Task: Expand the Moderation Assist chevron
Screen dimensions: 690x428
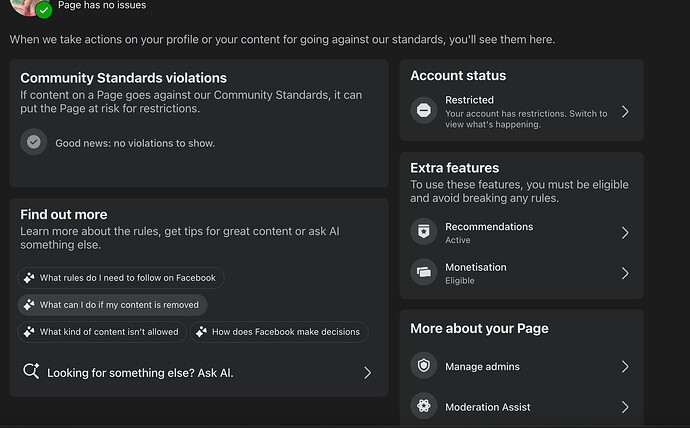Action: point(625,407)
